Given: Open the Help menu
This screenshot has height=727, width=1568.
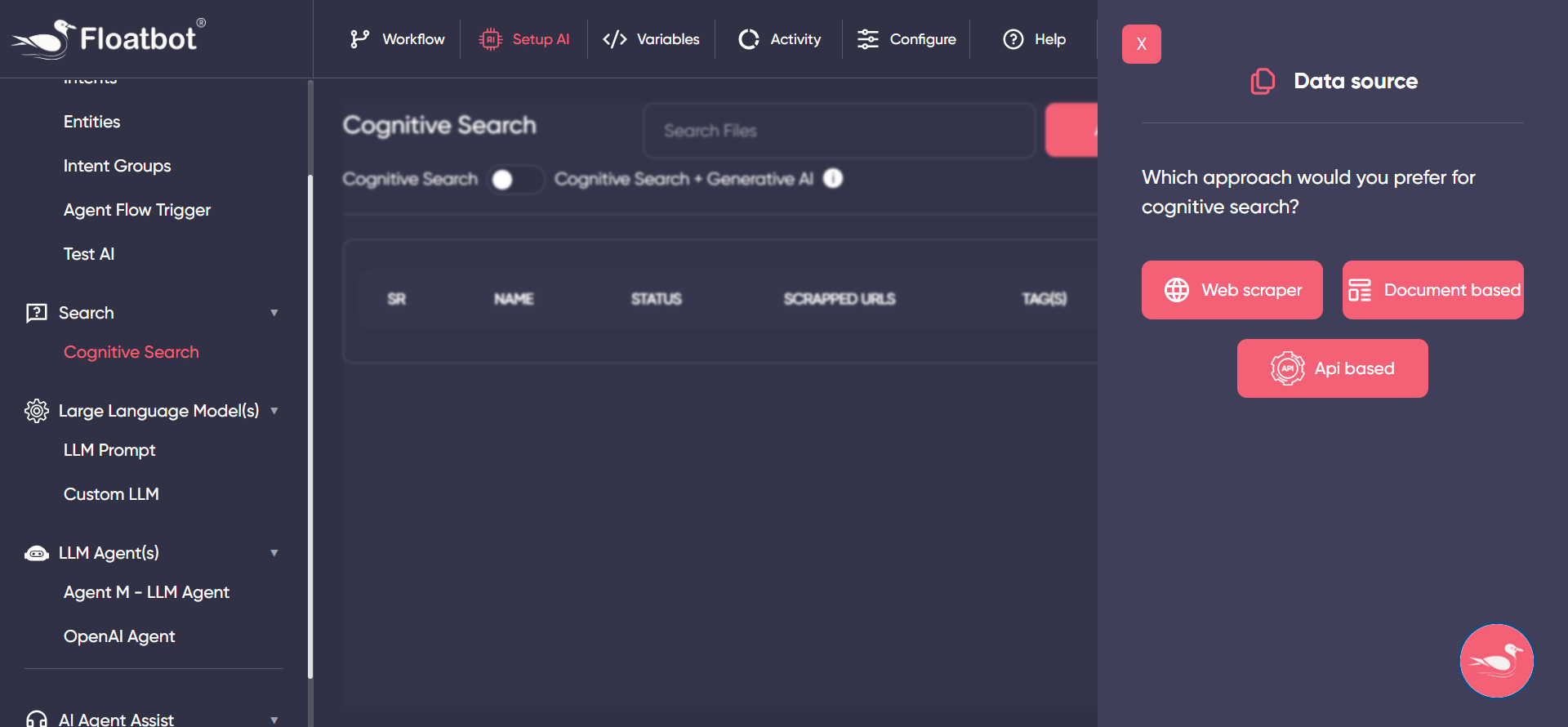Looking at the screenshot, I should coord(1035,39).
